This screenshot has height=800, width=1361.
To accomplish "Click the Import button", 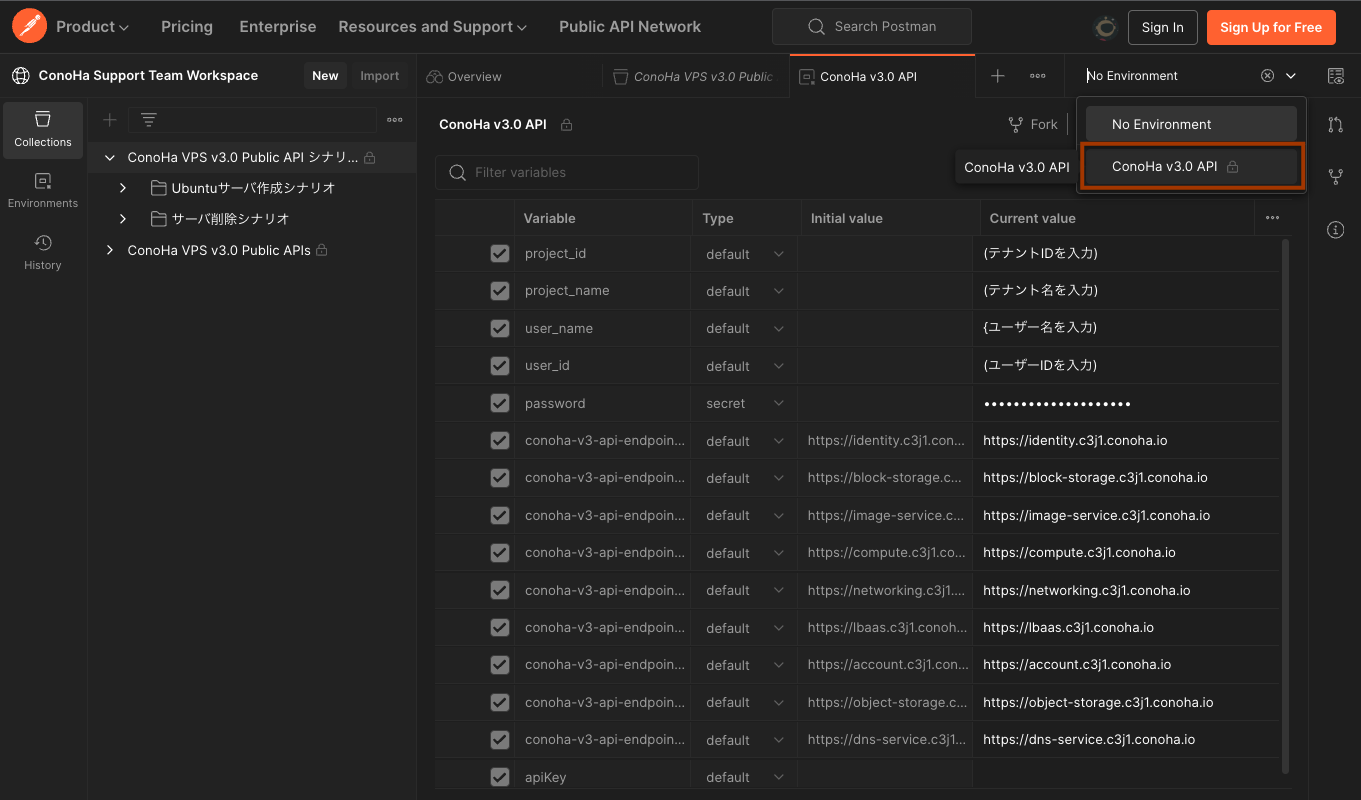I will pos(379,76).
